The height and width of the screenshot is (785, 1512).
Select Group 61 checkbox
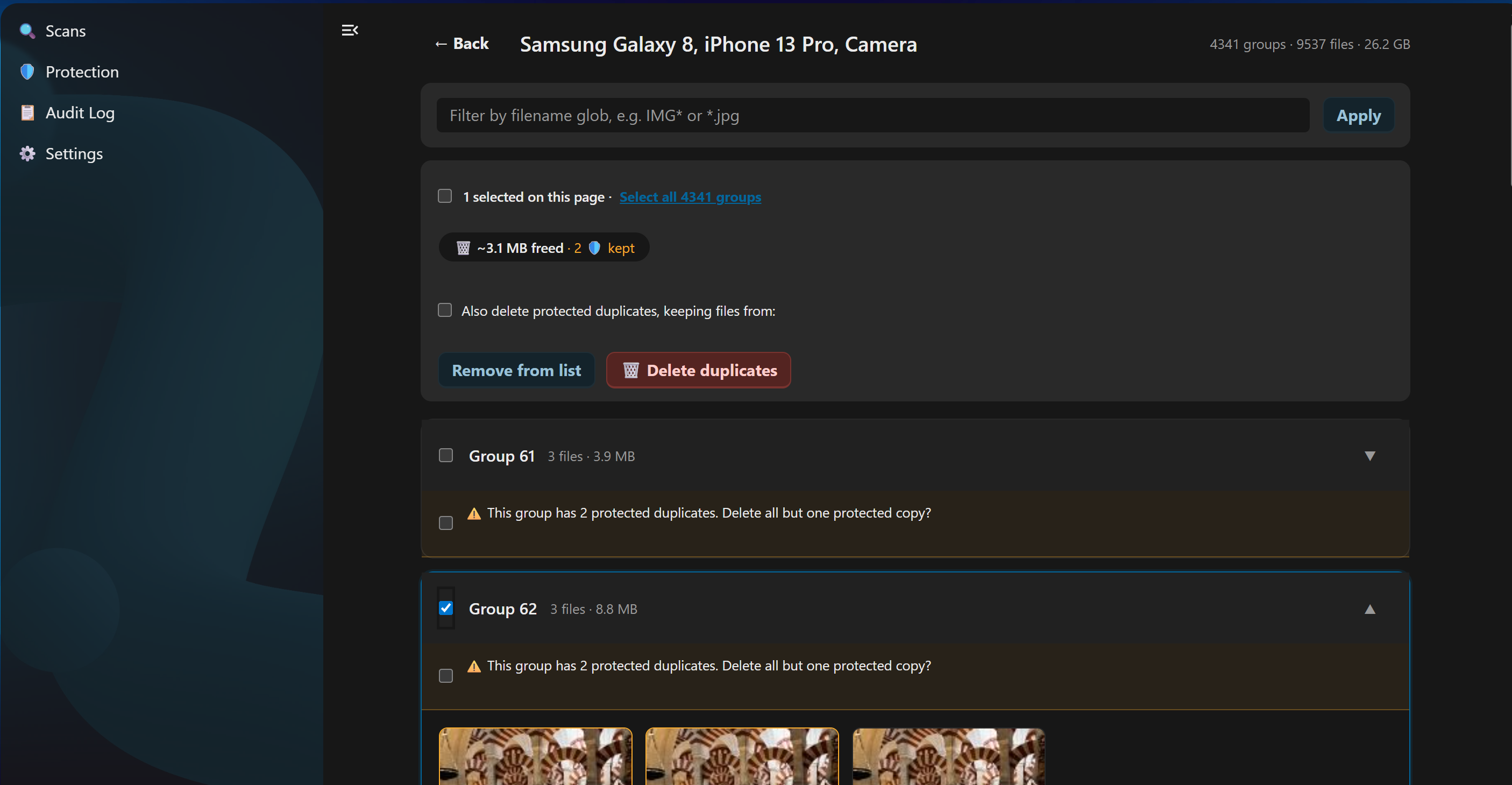point(446,456)
